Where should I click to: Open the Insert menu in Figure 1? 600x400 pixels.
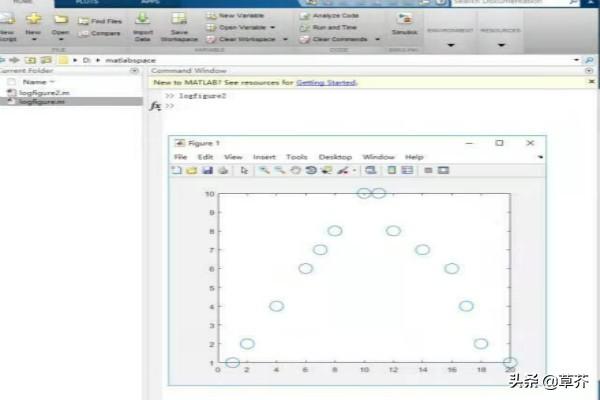tap(264, 157)
